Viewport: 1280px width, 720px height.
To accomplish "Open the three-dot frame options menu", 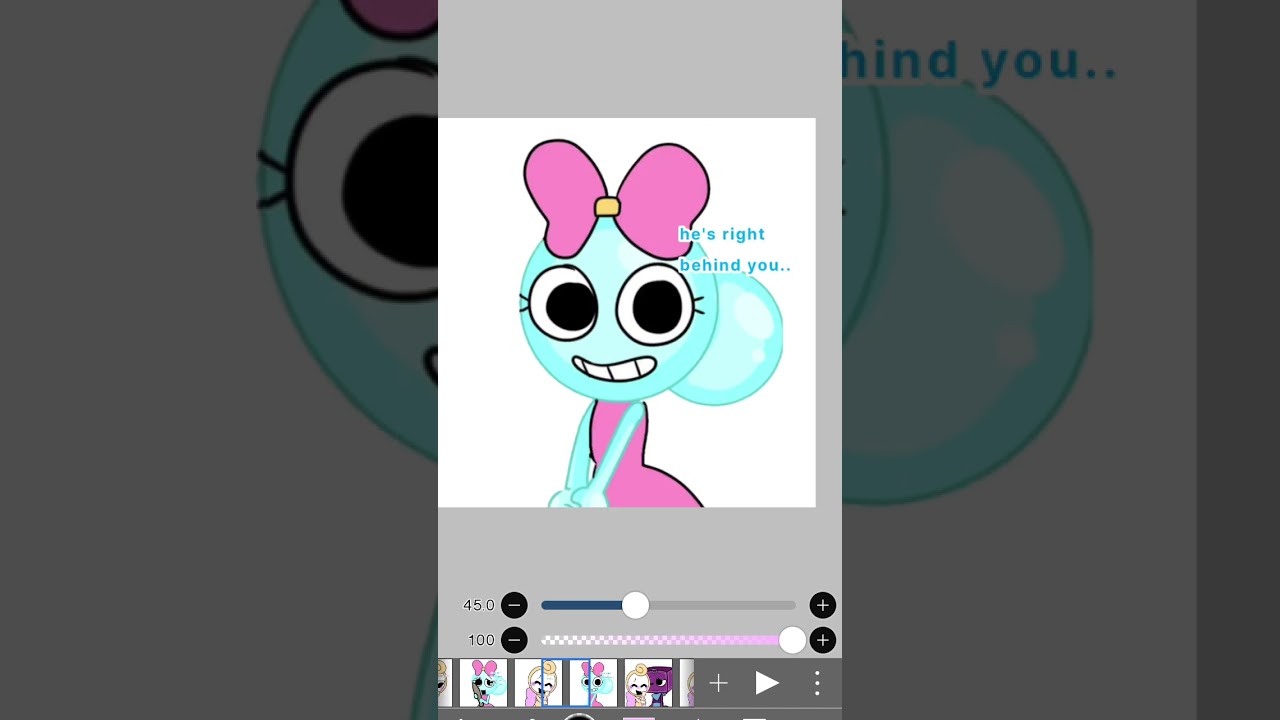I will 817,683.
